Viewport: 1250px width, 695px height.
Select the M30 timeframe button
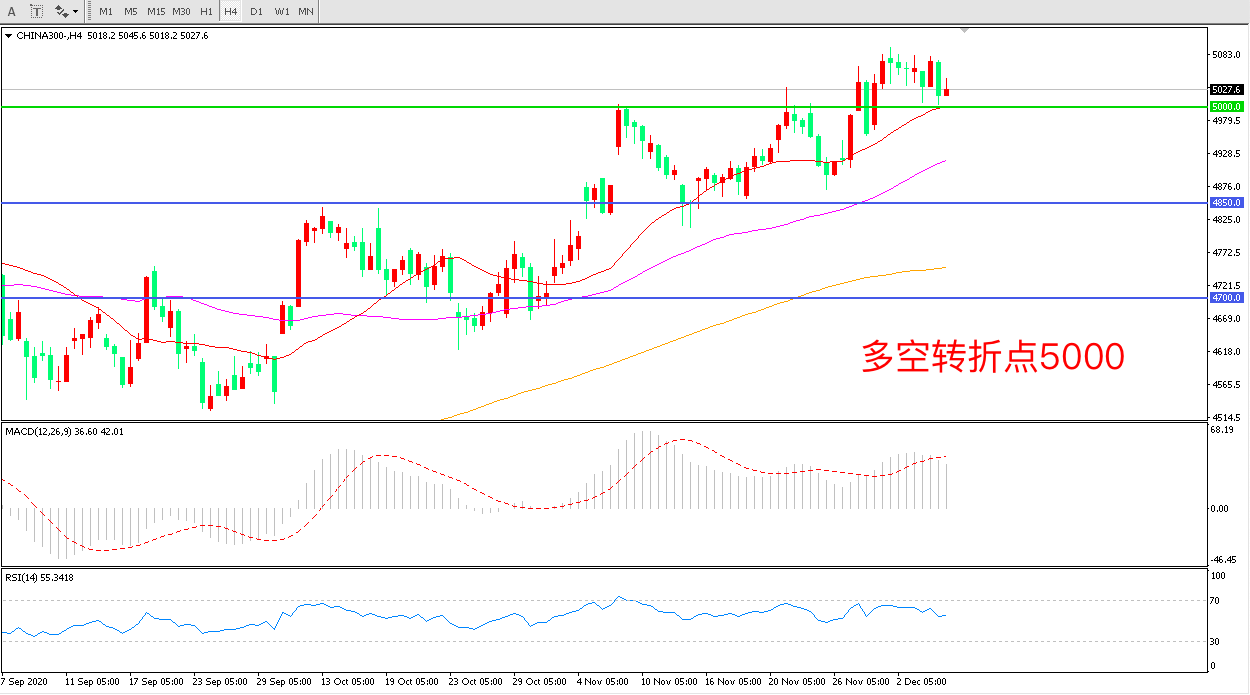click(181, 11)
